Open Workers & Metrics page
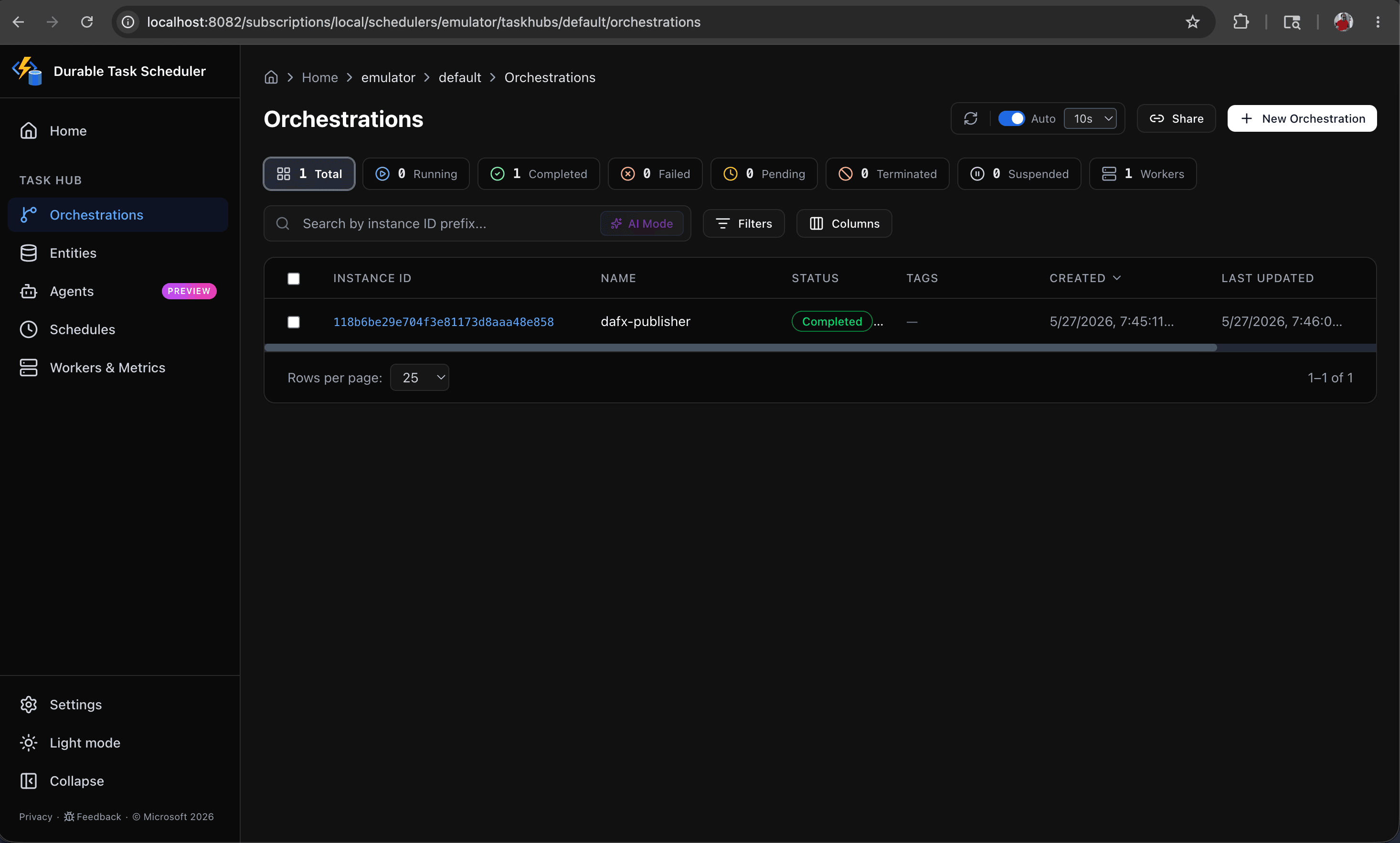Viewport: 1400px width, 843px height. (x=118, y=368)
